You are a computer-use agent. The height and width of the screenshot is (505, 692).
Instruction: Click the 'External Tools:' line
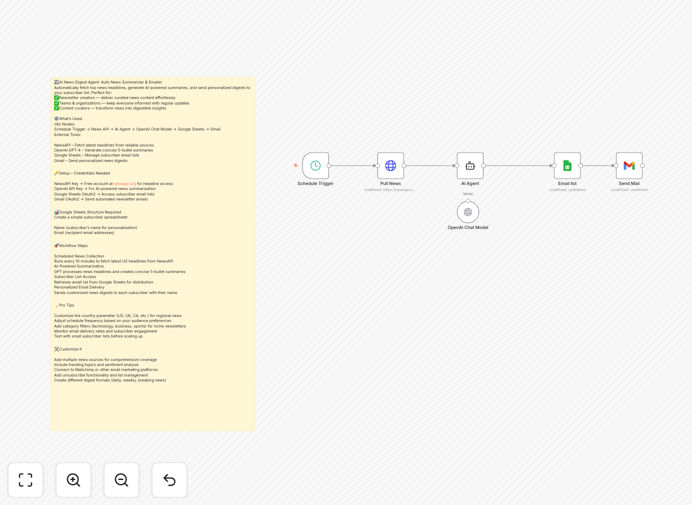pos(67,135)
